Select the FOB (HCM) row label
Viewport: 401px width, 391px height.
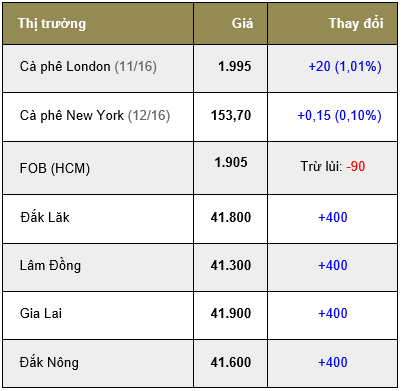point(55,168)
